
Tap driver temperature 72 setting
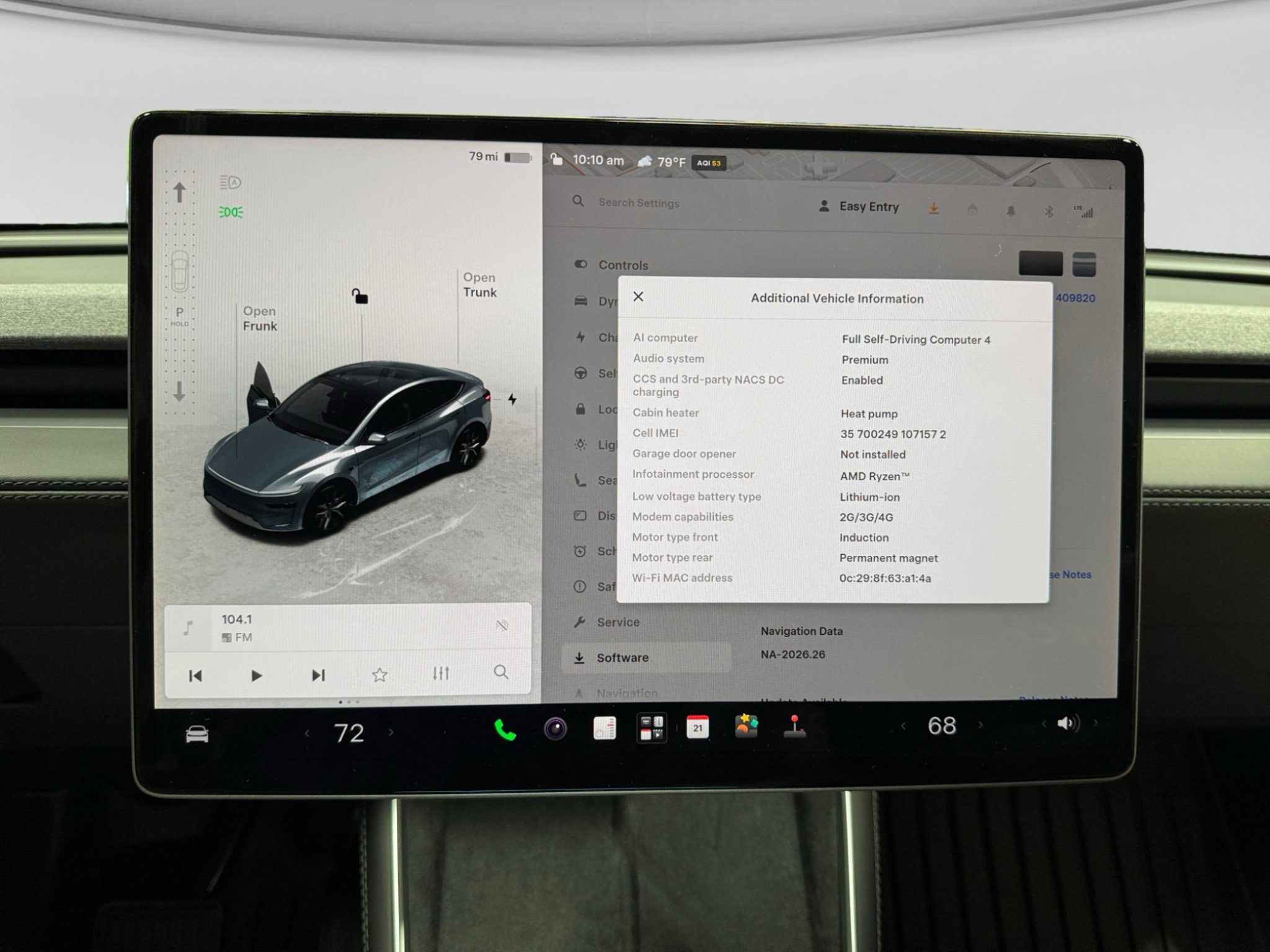tap(349, 733)
